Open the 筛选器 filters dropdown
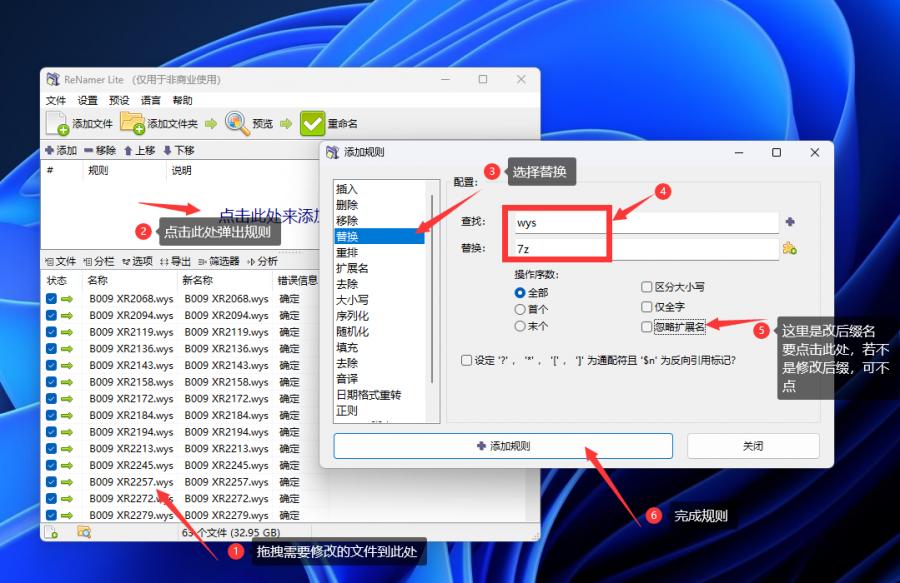Image resolution: width=900 pixels, height=583 pixels. pyautogui.click(x=219, y=261)
